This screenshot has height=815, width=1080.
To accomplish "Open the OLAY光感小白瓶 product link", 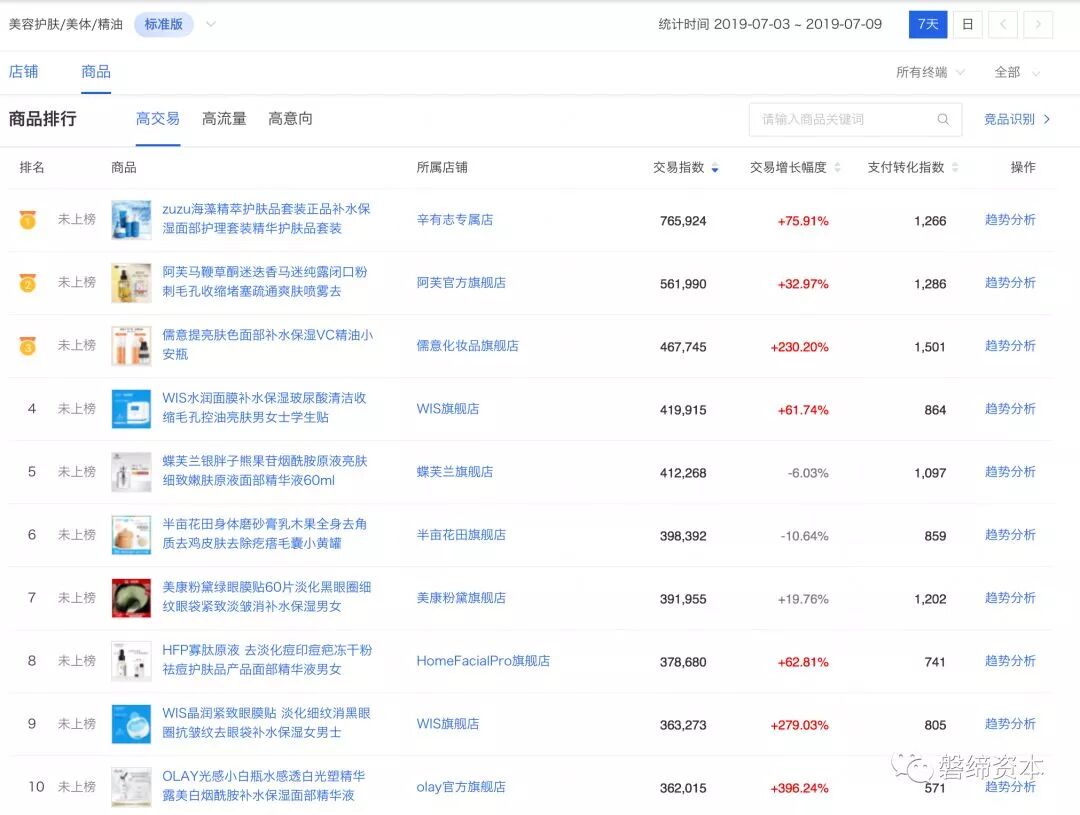I will (x=264, y=786).
